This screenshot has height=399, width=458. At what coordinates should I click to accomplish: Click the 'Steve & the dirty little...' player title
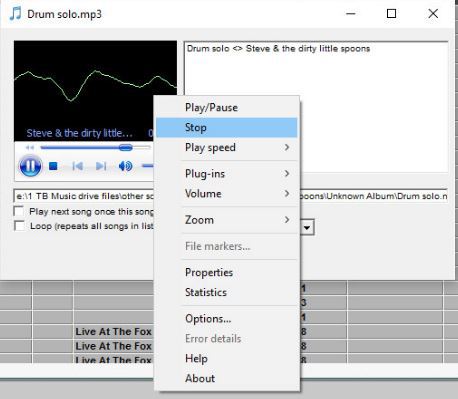pos(79,133)
